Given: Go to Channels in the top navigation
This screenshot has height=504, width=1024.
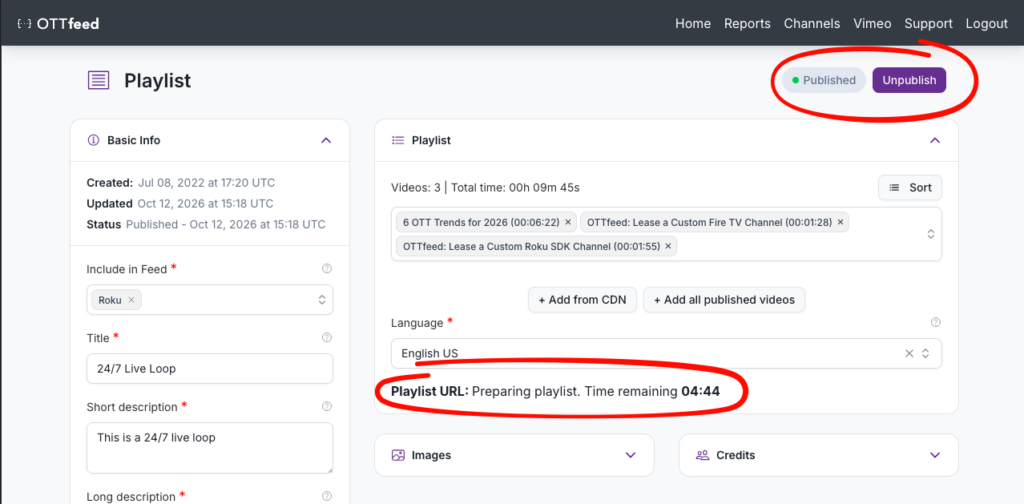Looking at the screenshot, I should tap(812, 24).
